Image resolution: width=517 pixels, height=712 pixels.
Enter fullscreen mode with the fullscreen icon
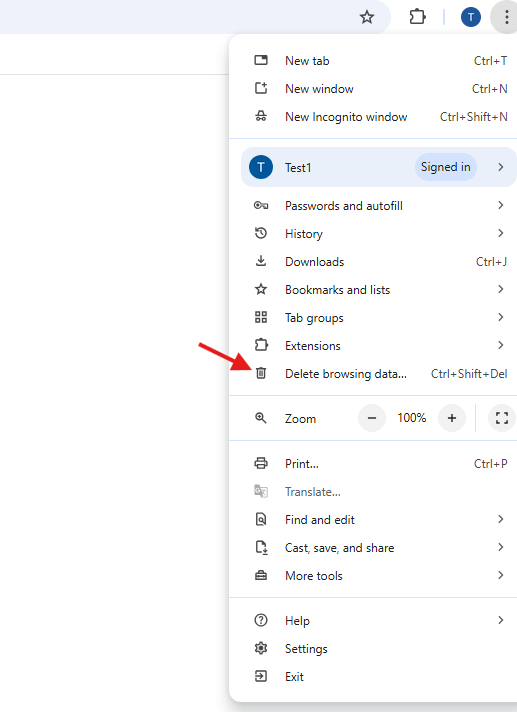coord(502,418)
